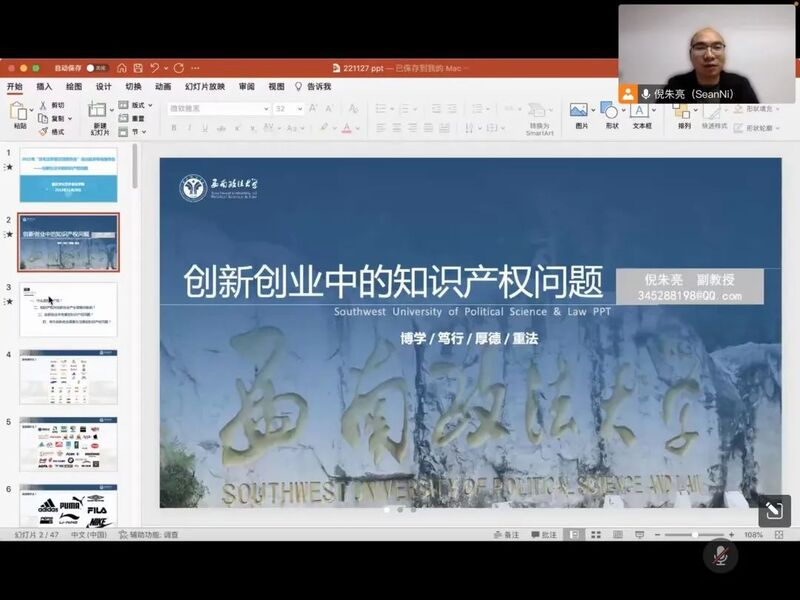Select slide 3 thumbnail in the panel
The image size is (800, 600).
pyautogui.click(x=68, y=310)
